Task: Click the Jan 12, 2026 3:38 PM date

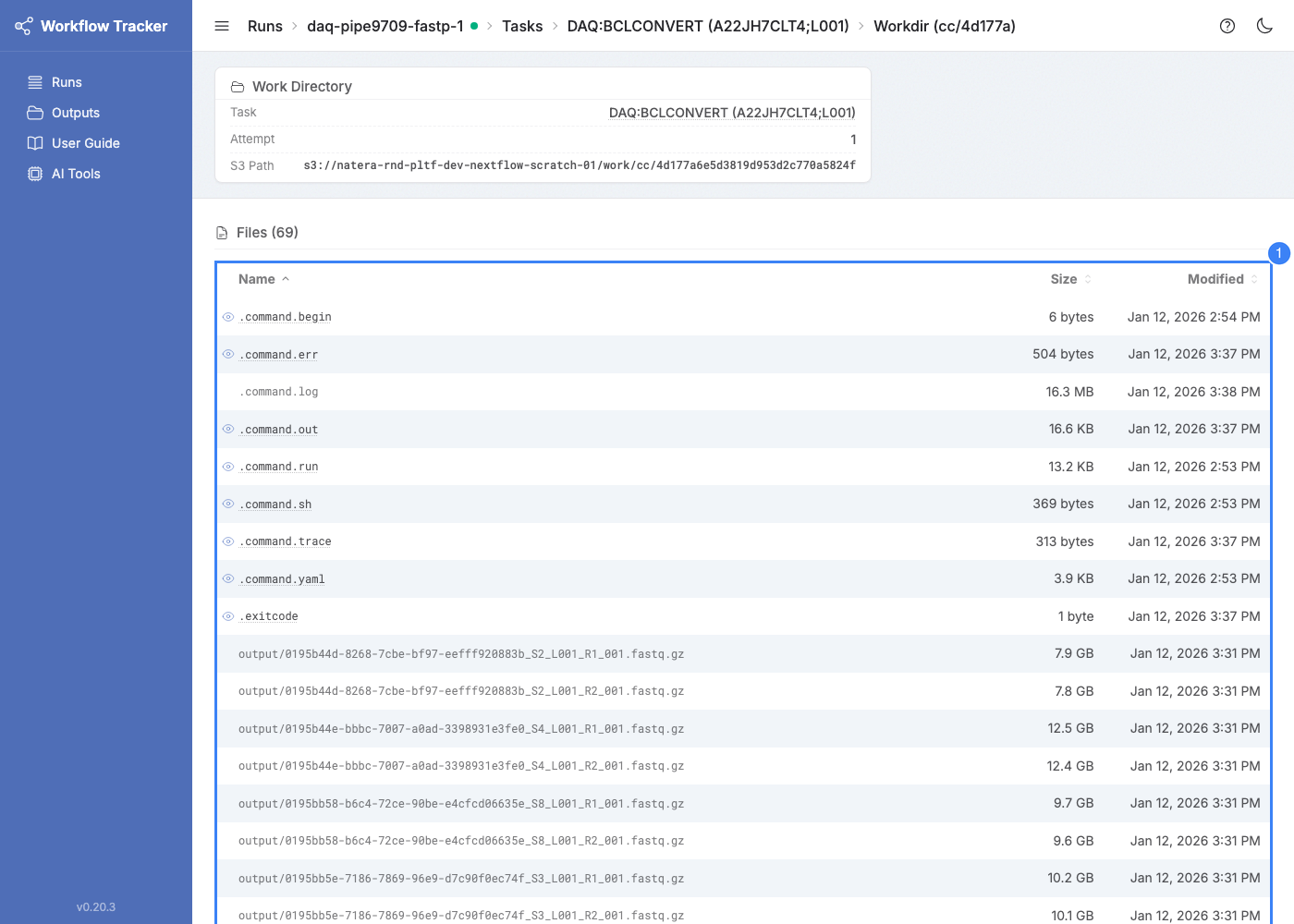Action: (x=1193, y=392)
